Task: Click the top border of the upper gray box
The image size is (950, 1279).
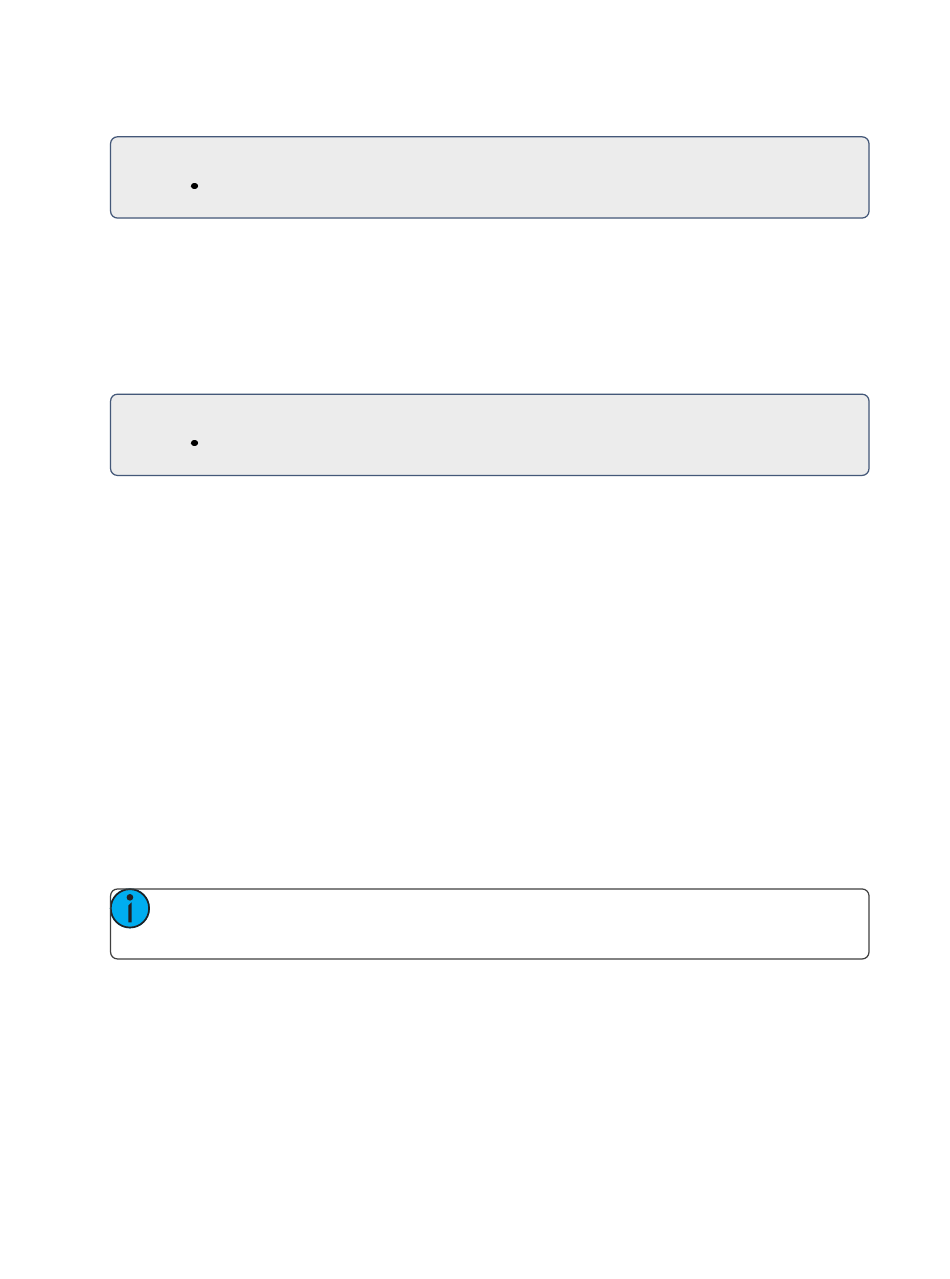Action: tap(490, 137)
